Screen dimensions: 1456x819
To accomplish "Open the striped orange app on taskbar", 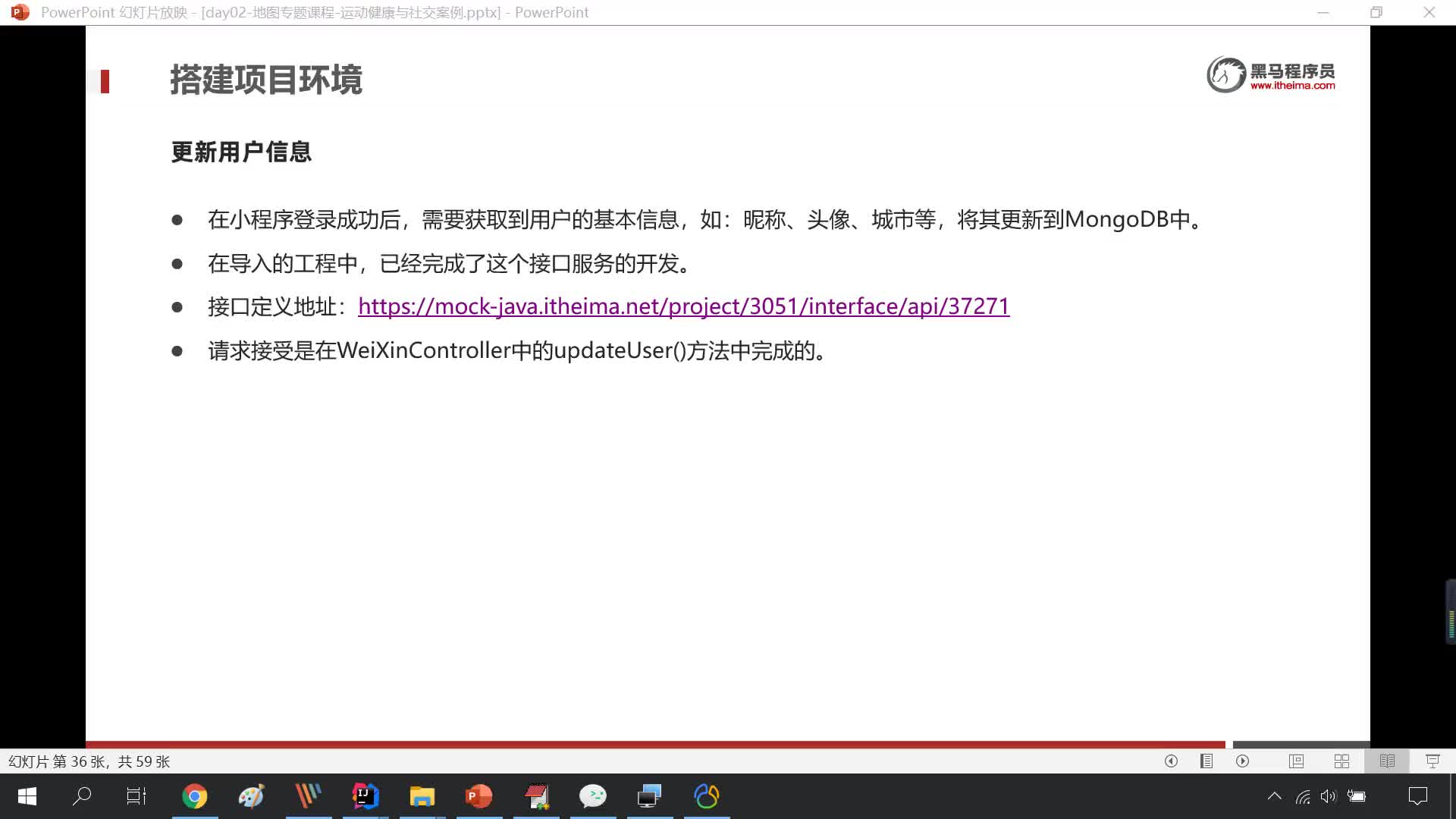I will point(308,796).
